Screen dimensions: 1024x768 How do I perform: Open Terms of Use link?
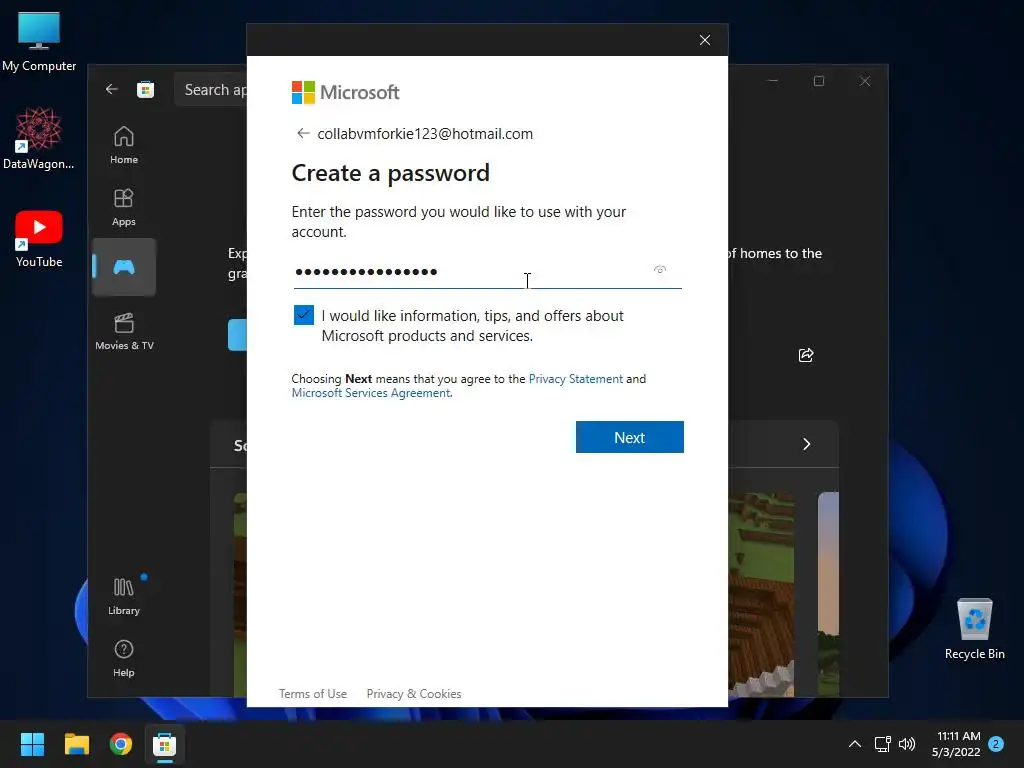[313, 694]
